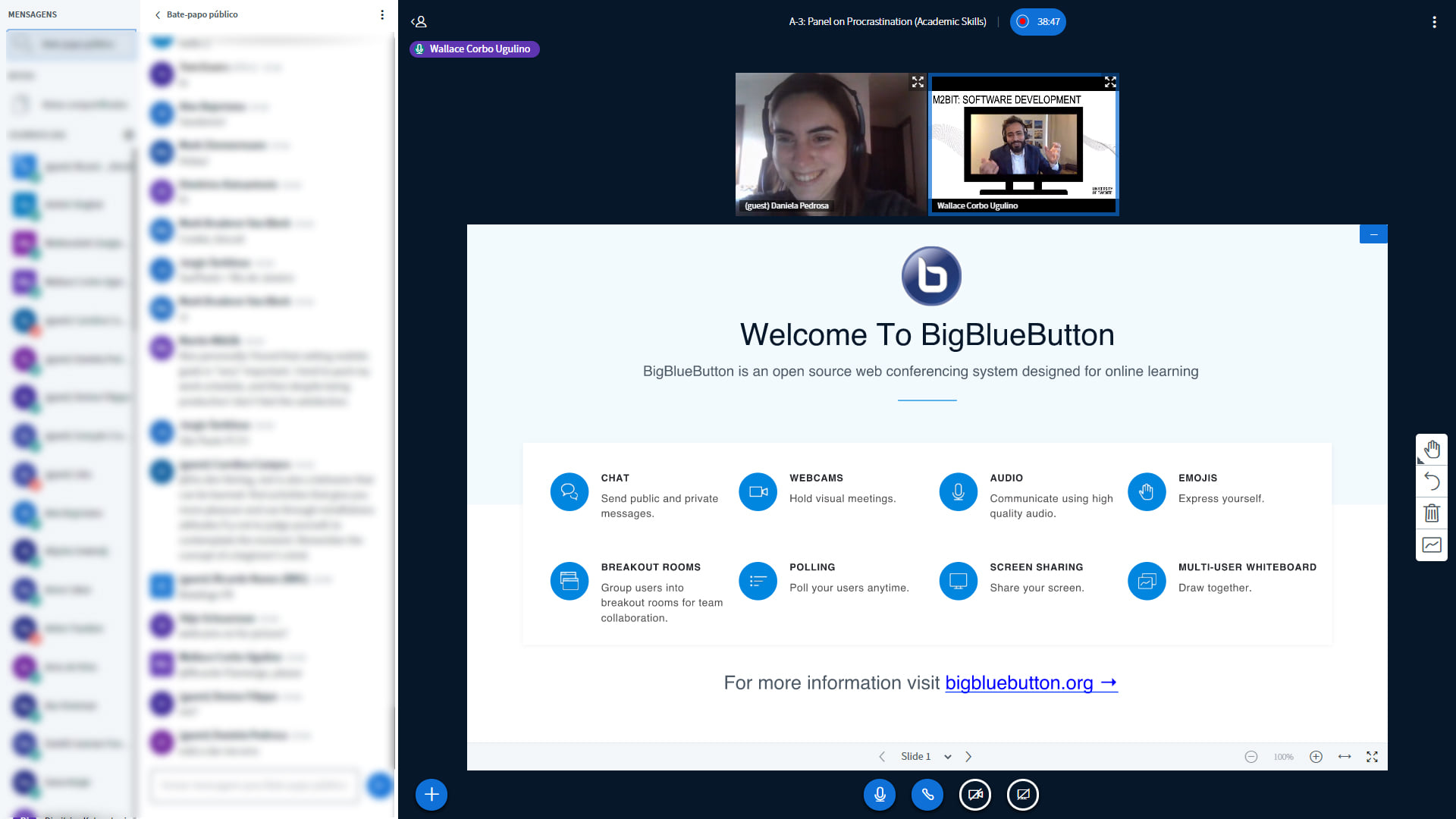Expand Wallace Corbo Ugulino webcam to fullscreen
Image resolution: width=1456 pixels, height=819 pixels.
(x=1110, y=82)
